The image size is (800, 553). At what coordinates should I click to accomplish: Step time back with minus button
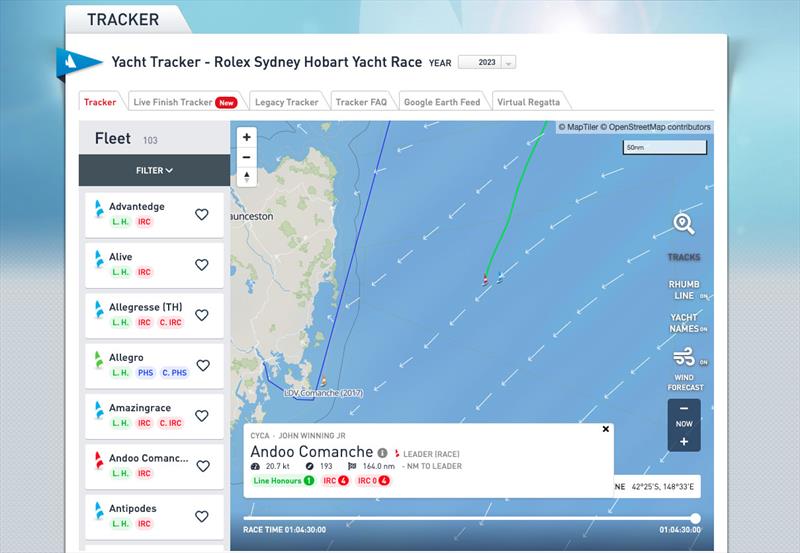[x=684, y=408]
